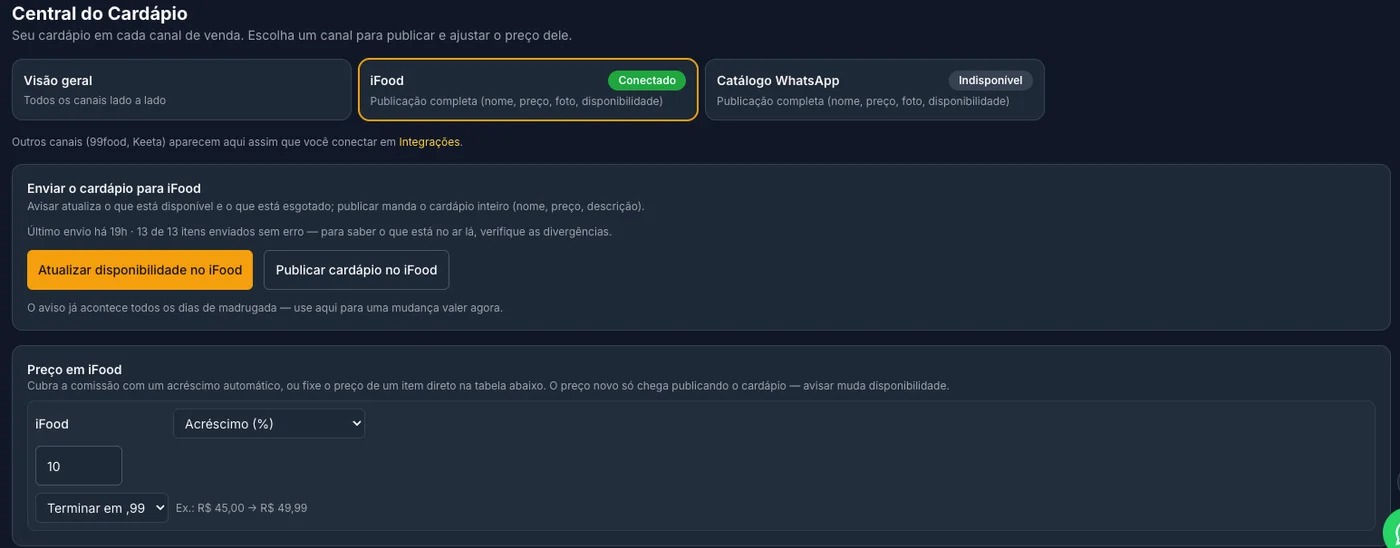Click the Todos os canais lado a lado subtitle

(x=95, y=100)
